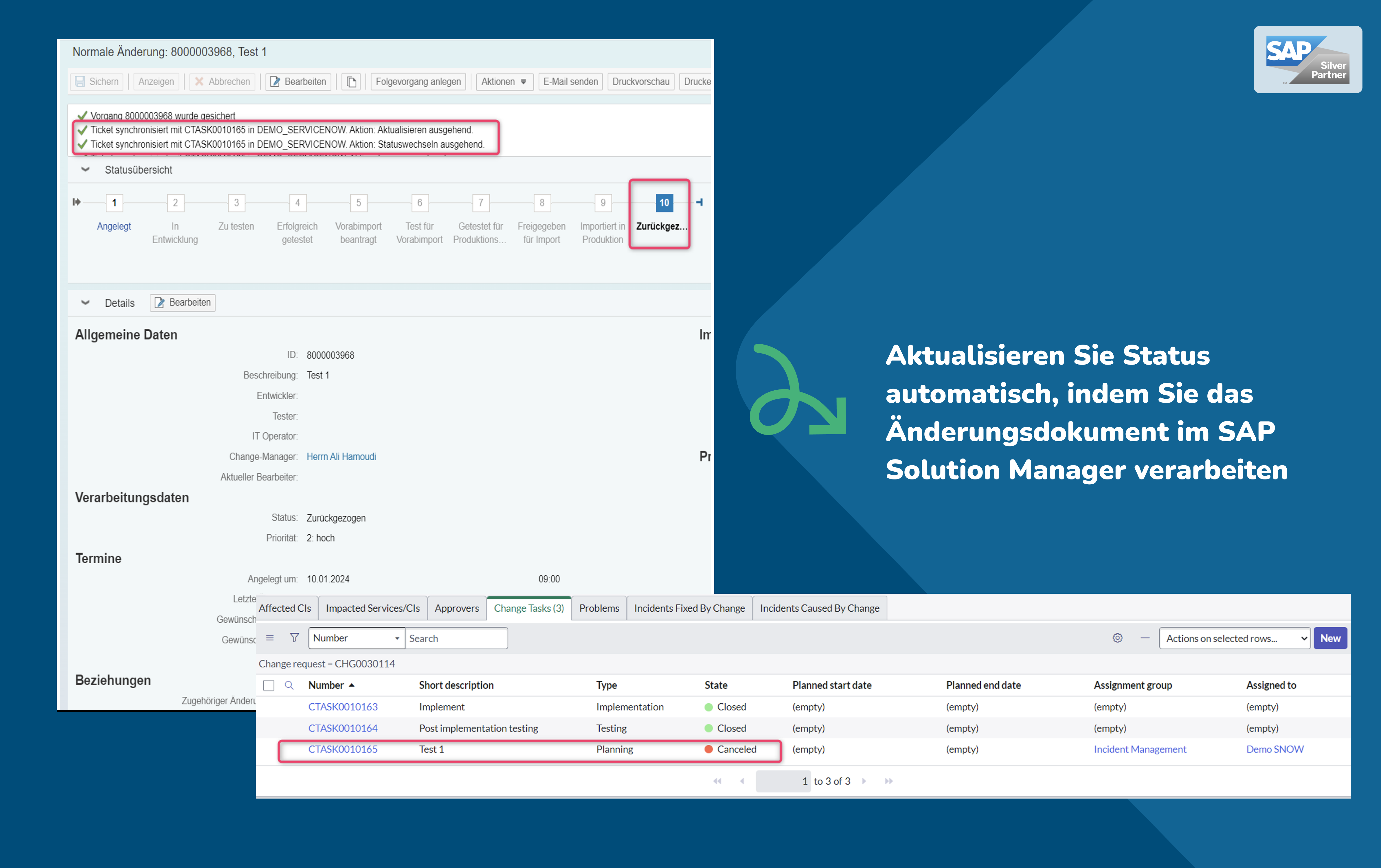This screenshot has width=1381, height=868.
Task: Click the Anzeigen button
Action: pos(156,81)
